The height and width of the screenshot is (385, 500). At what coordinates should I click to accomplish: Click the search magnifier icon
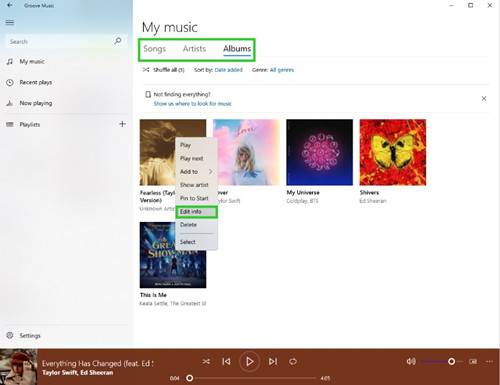[x=118, y=41]
